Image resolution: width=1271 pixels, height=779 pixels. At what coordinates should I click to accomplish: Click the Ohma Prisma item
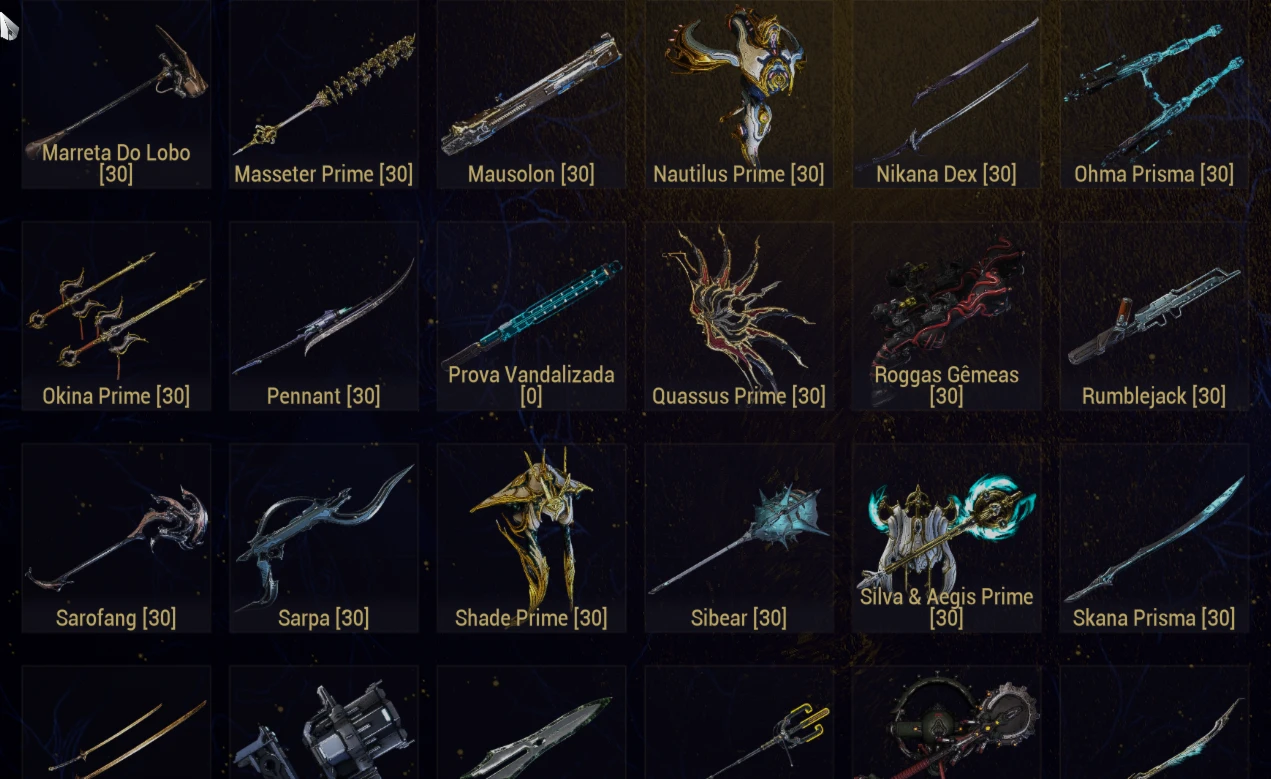(x=1154, y=94)
